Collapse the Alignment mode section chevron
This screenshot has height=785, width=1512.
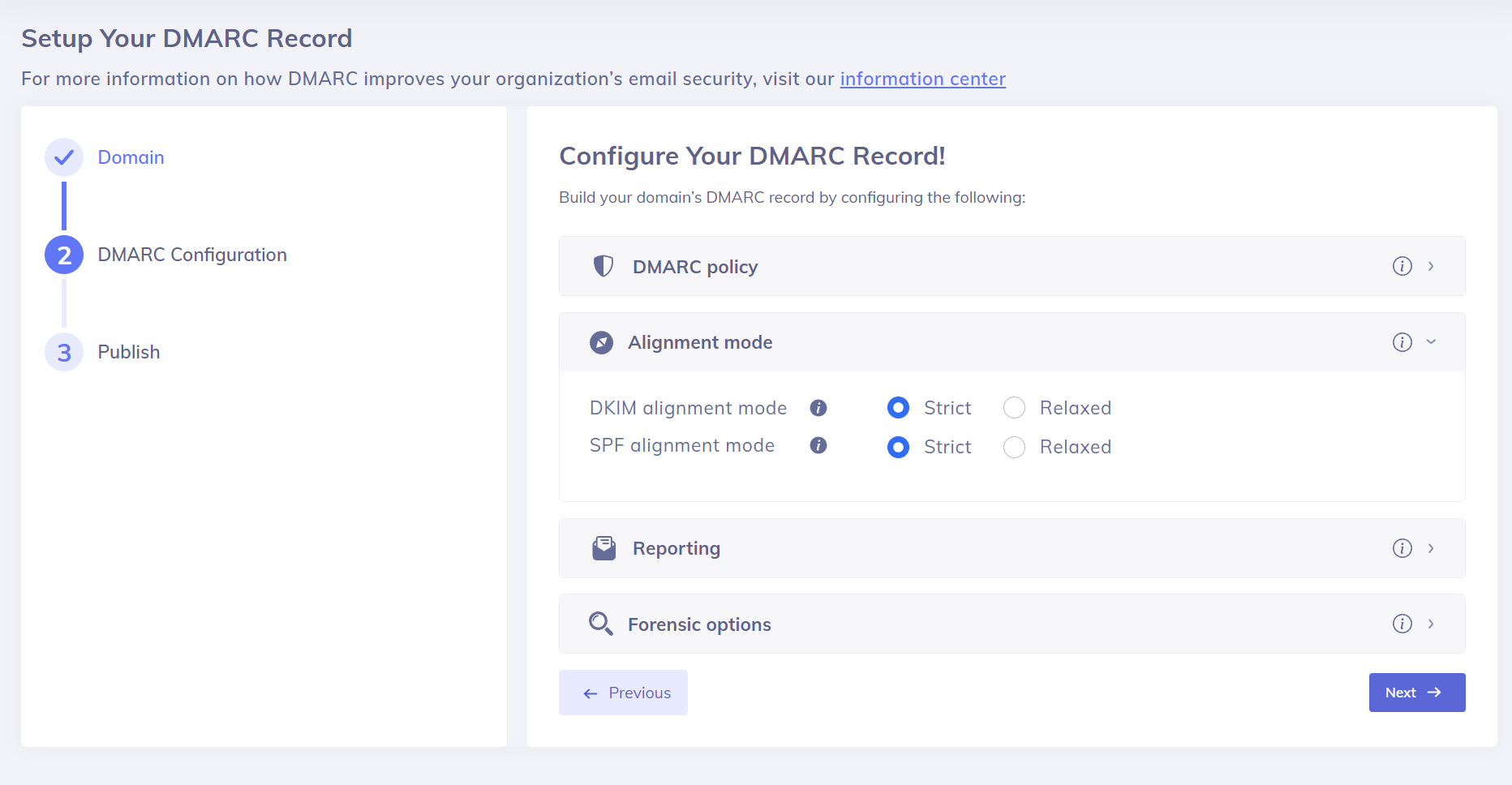click(1431, 342)
